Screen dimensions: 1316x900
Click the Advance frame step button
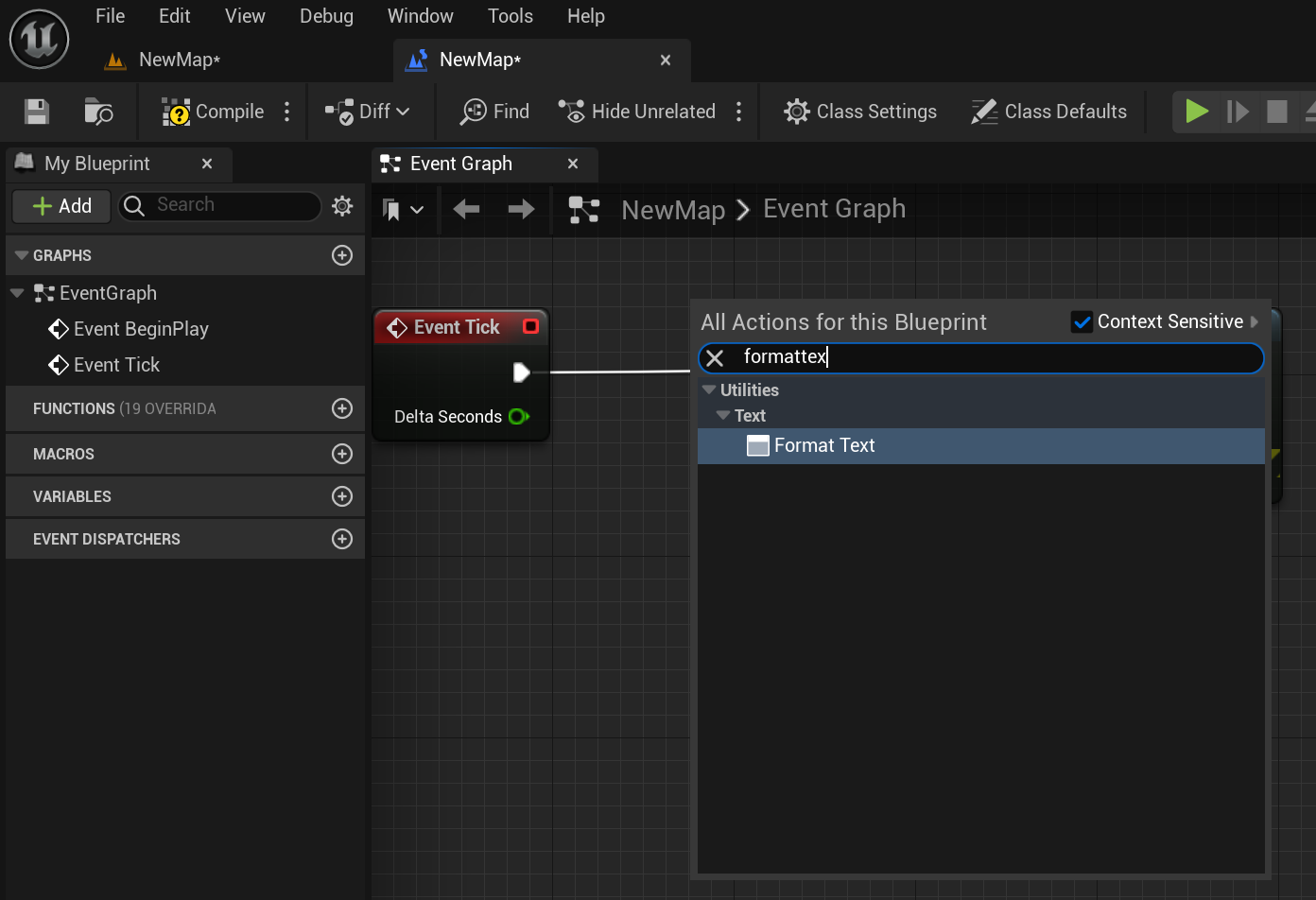1238,112
